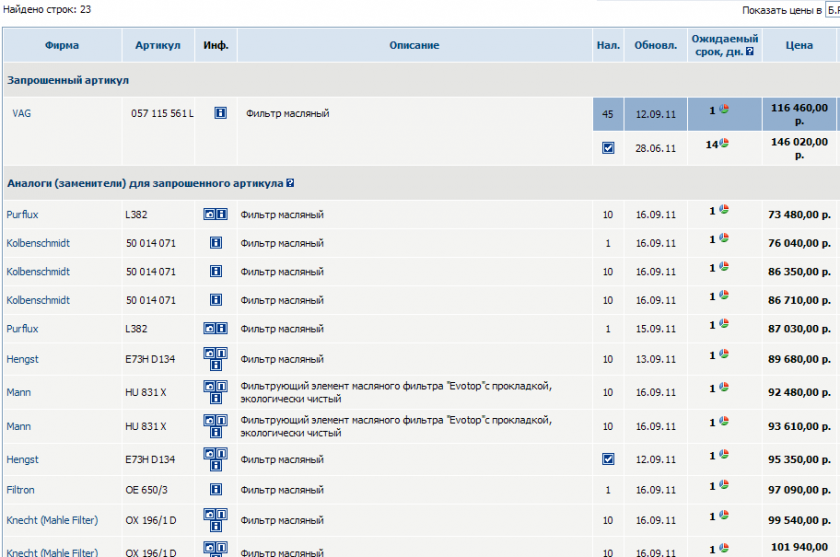Open Filtron brand link
Viewport: 840px width, 557px height.
(x=20, y=490)
